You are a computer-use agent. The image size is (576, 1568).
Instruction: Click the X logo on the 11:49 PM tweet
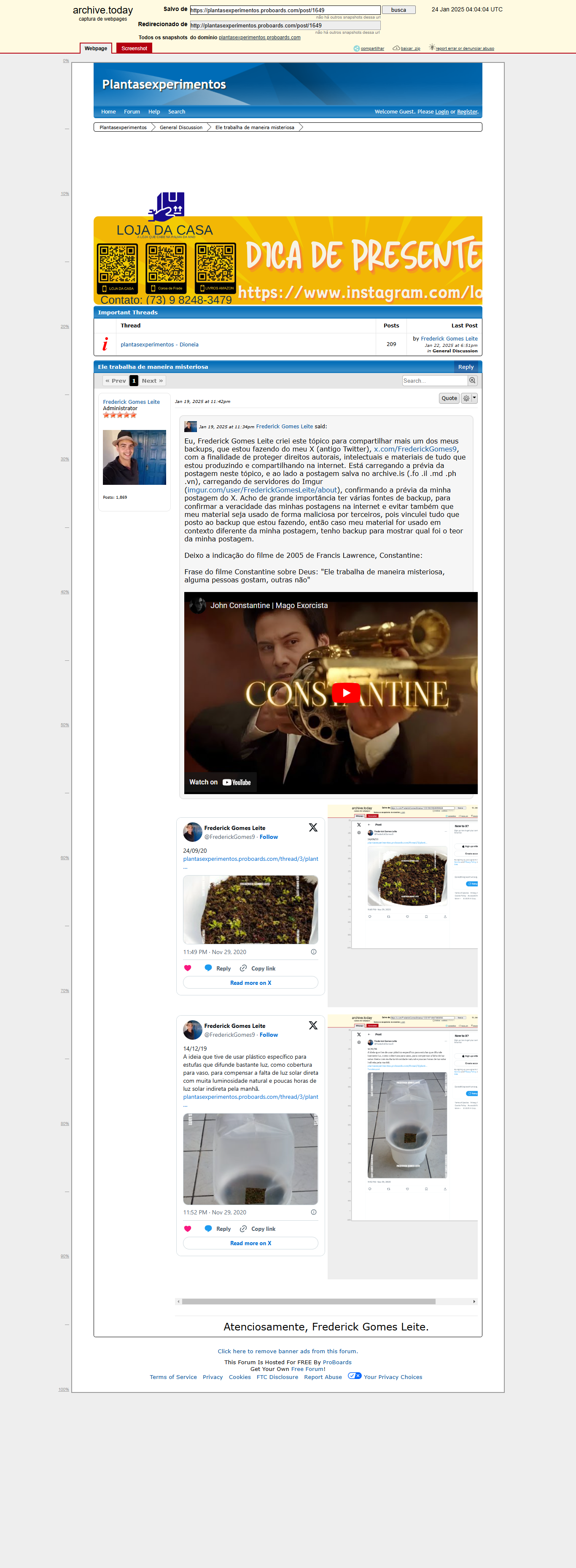click(x=313, y=827)
